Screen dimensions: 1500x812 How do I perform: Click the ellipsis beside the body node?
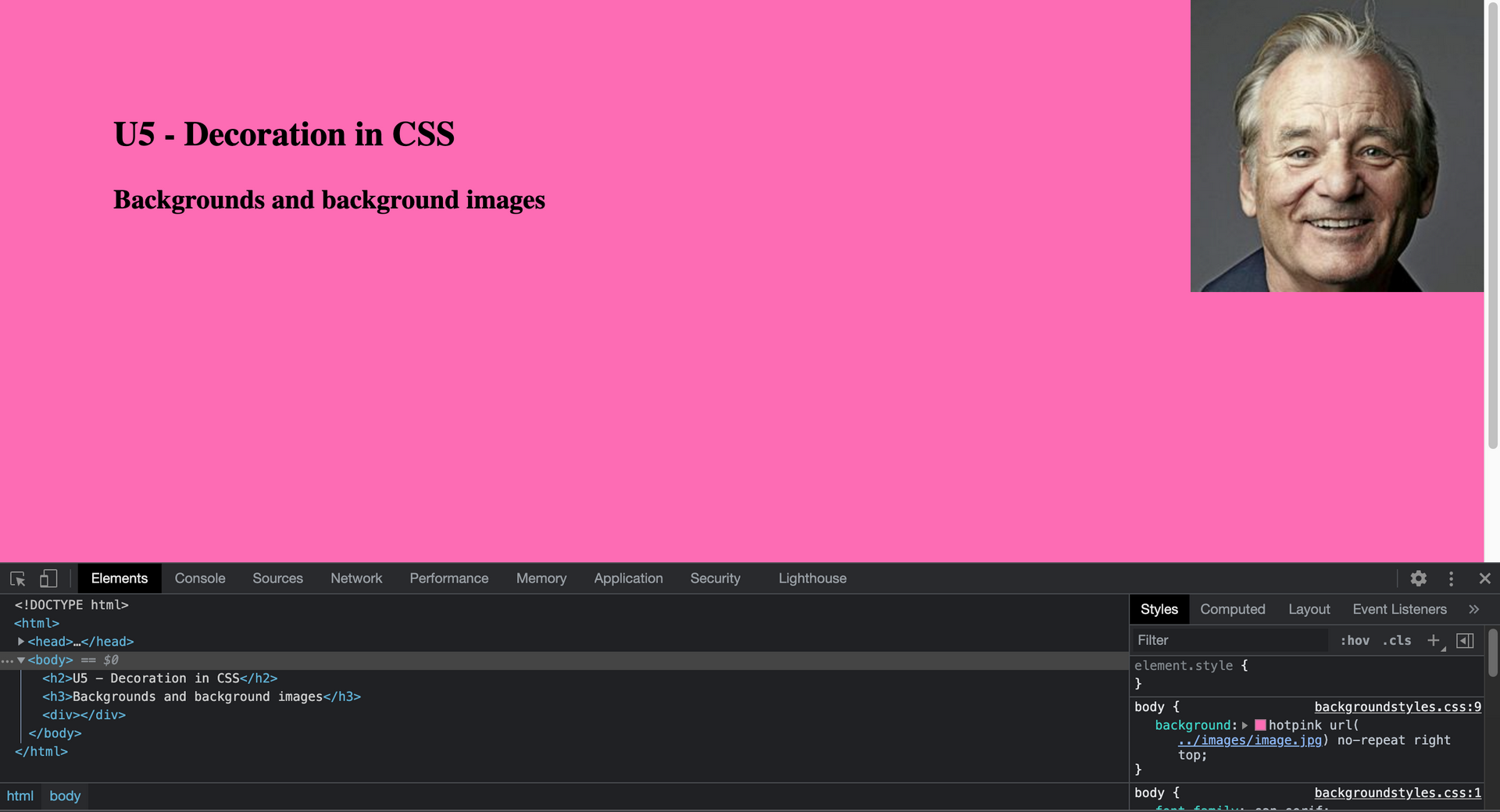(x=7, y=661)
